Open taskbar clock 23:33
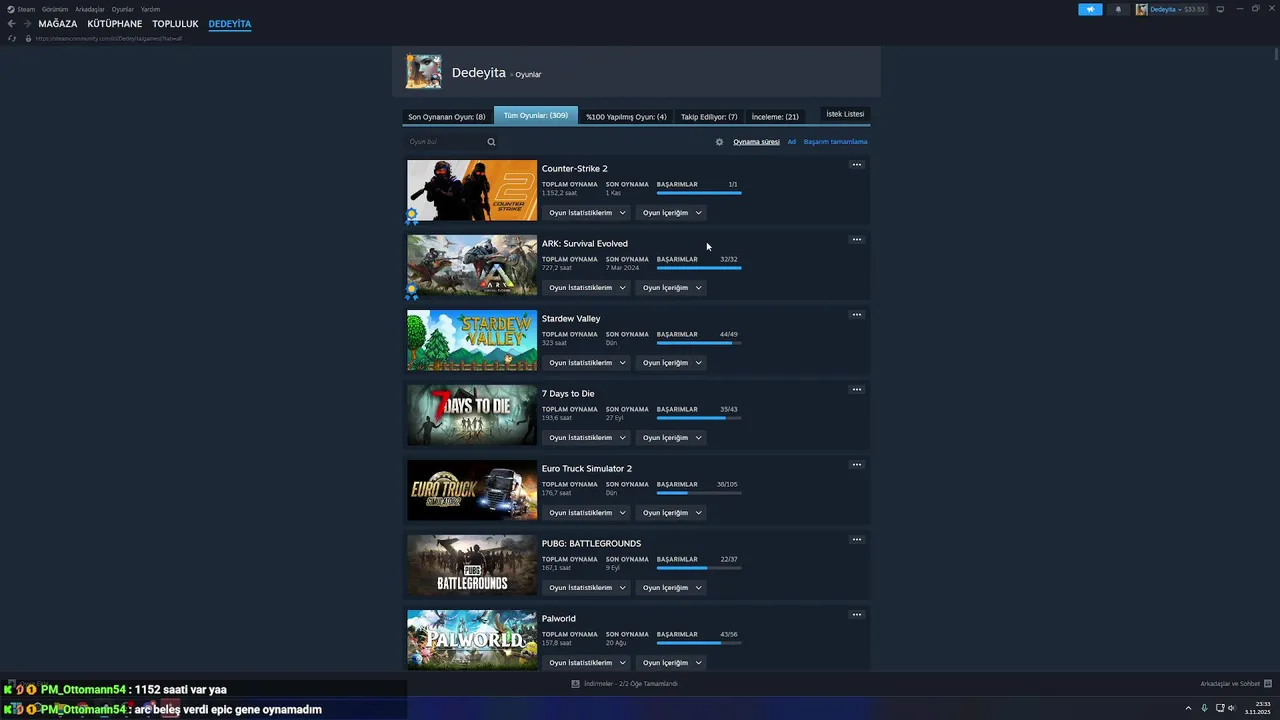 pos(1258,708)
